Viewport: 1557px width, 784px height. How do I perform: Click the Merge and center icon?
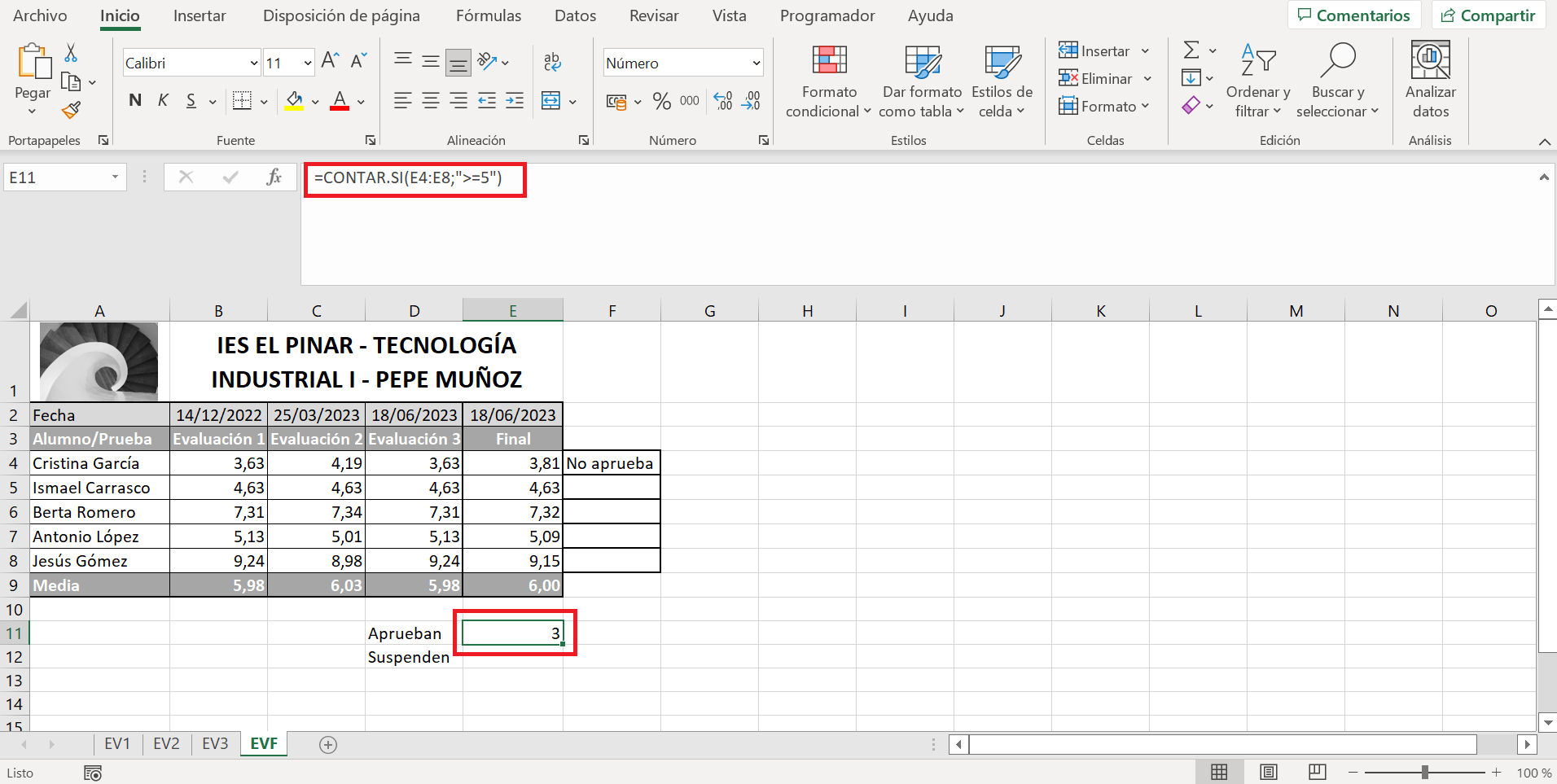tap(551, 101)
